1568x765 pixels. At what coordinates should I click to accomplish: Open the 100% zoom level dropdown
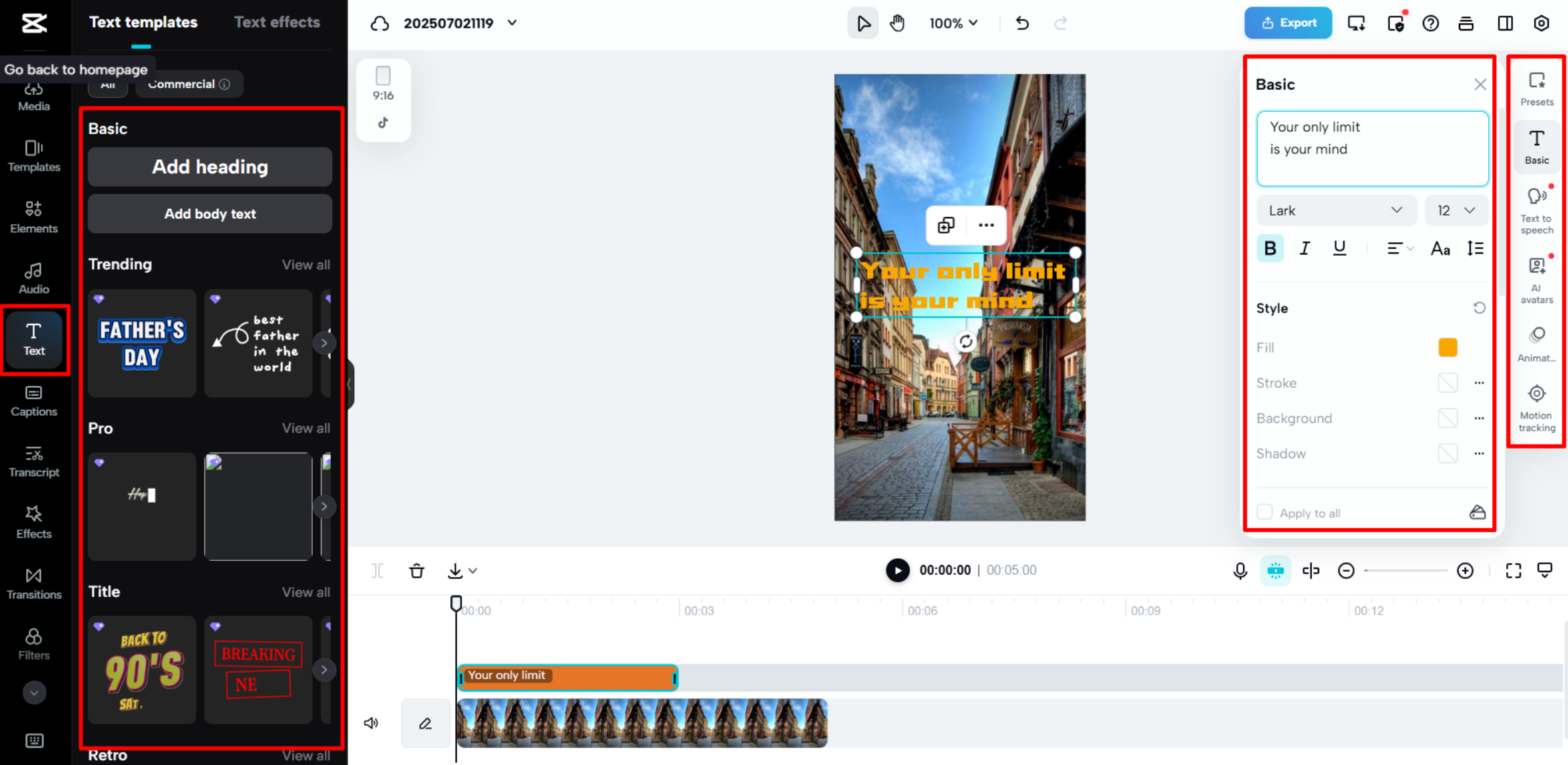click(953, 23)
